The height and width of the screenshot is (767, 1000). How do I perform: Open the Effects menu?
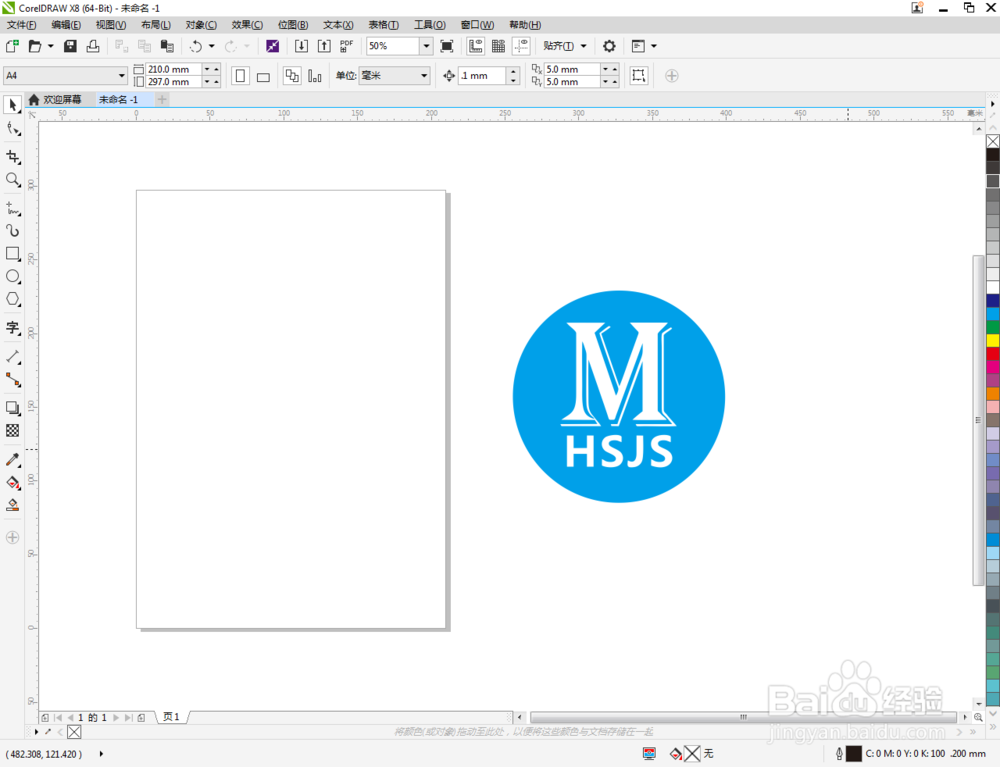[x=247, y=25]
